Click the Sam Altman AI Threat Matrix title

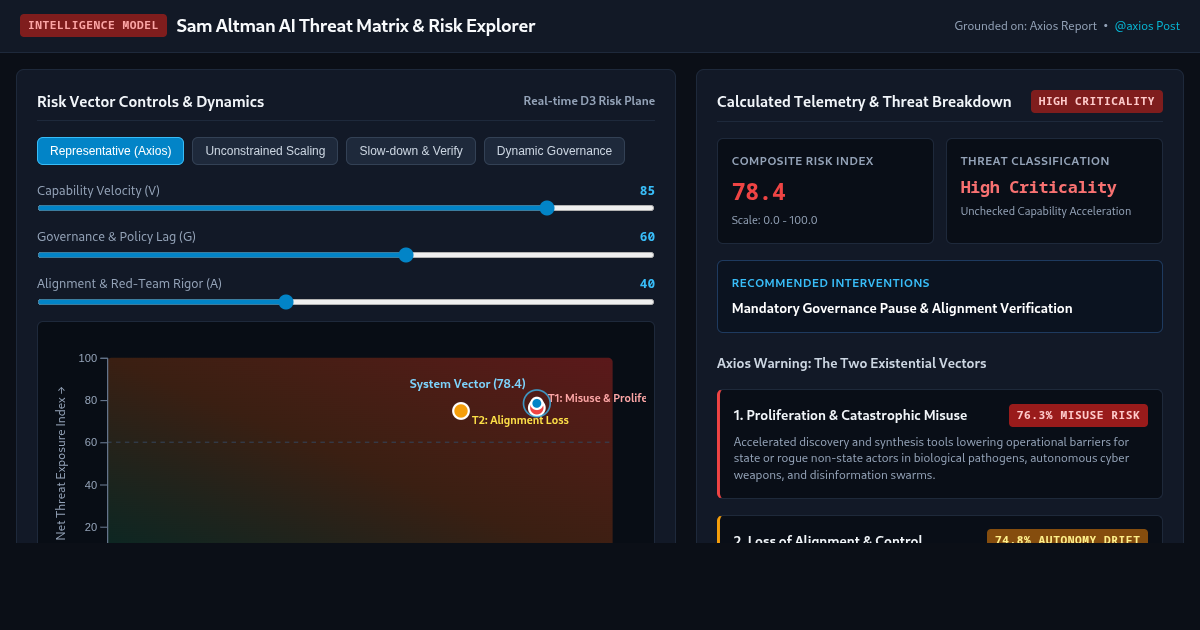tap(356, 26)
